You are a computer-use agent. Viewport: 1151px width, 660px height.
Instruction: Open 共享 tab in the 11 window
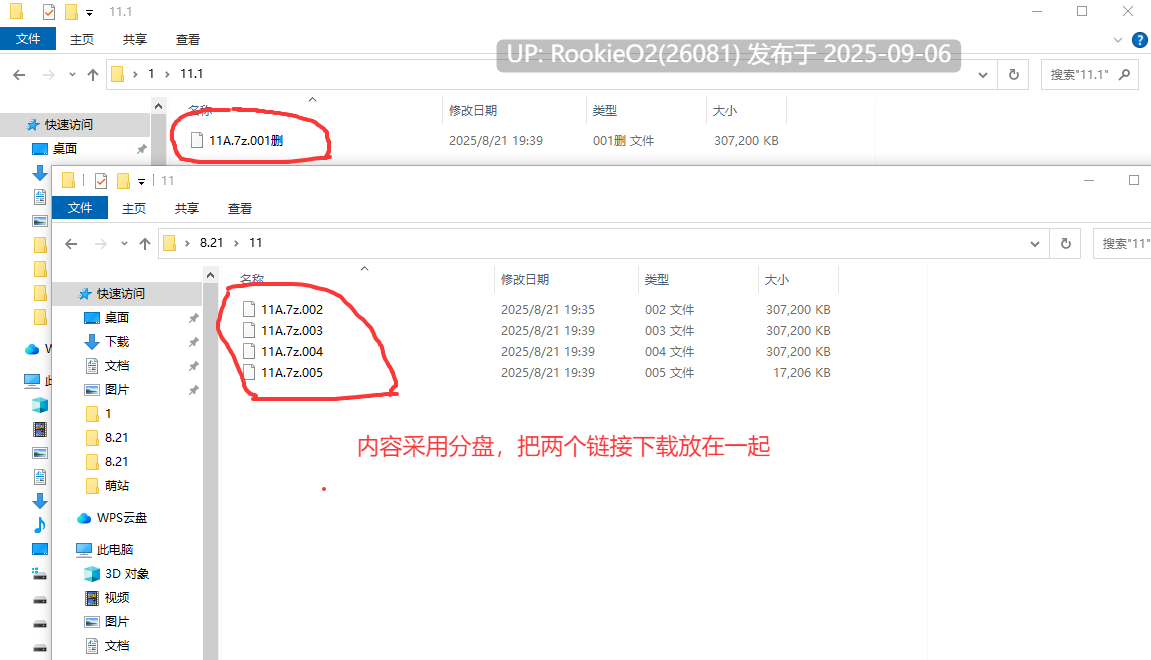[x=186, y=208]
